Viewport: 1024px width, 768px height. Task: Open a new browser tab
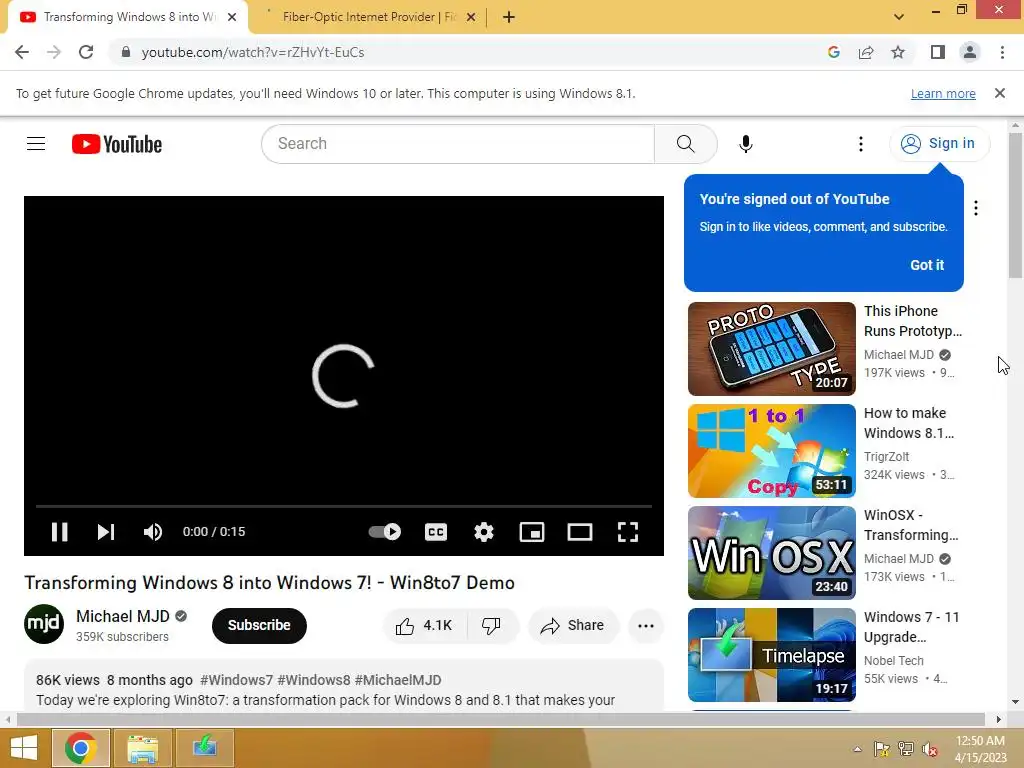tap(509, 17)
